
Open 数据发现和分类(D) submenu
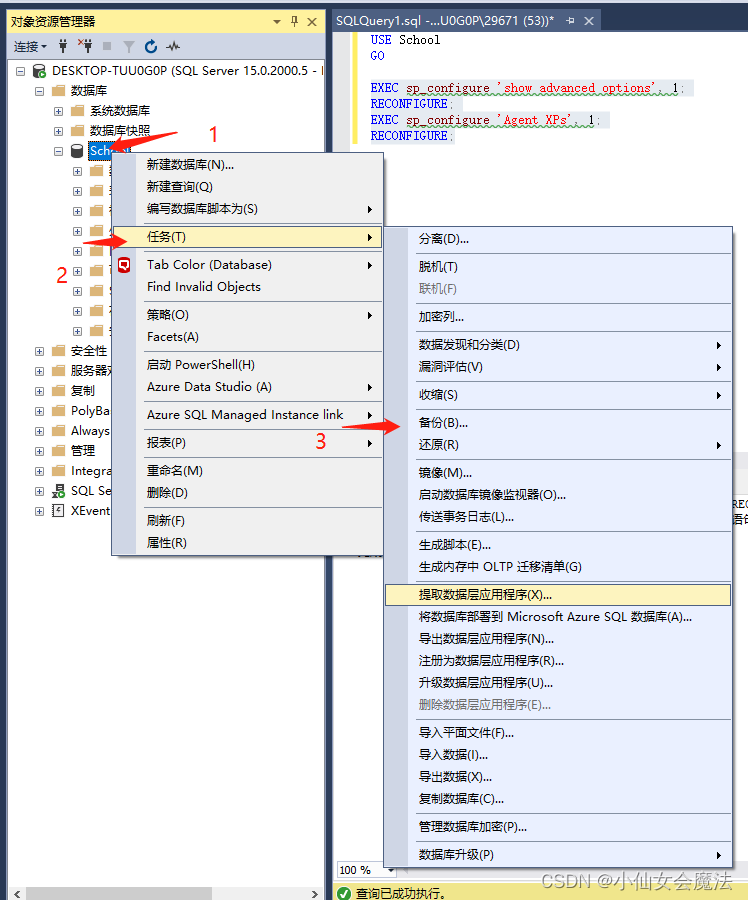558,344
